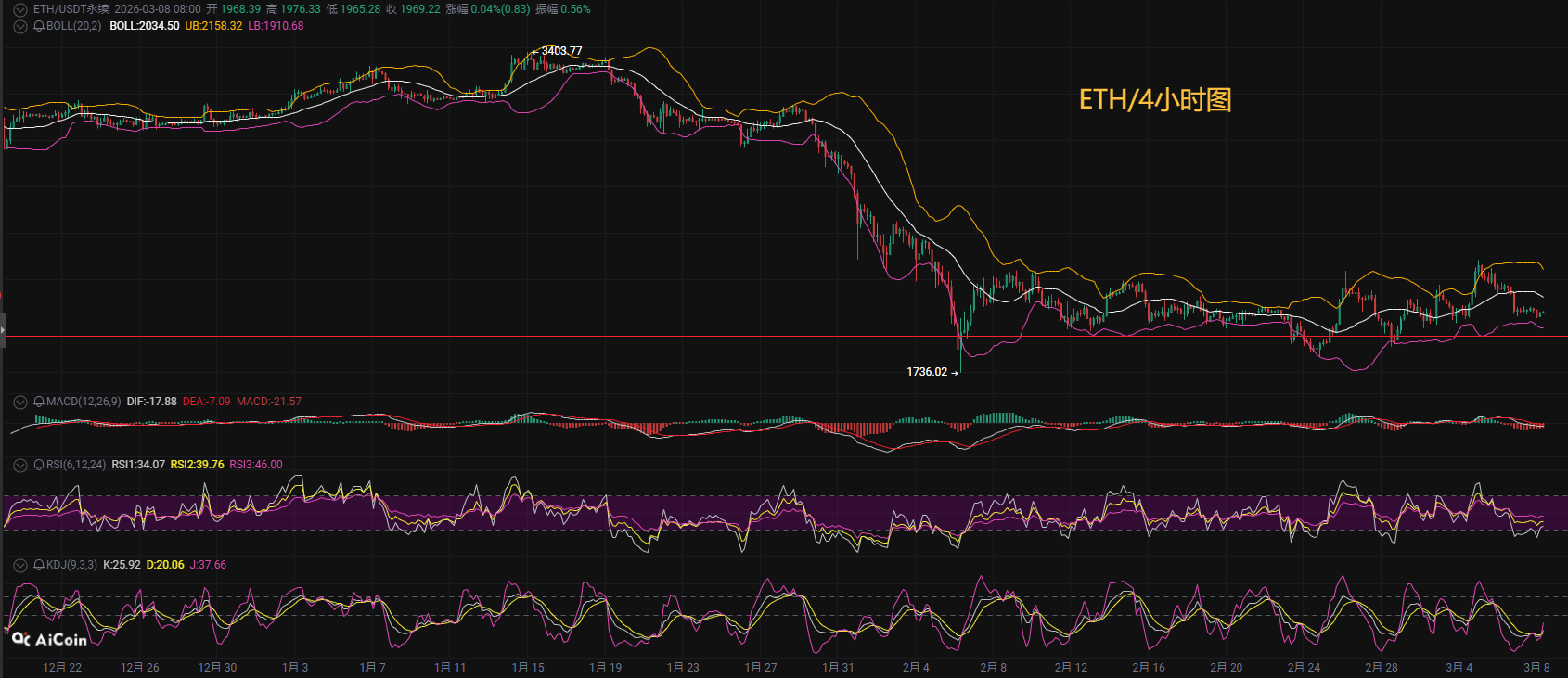Click the KDJ(9,3,3) indicator name
This screenshot has width=1568, height=678.
pyautogui.click(x=71, y=565)
